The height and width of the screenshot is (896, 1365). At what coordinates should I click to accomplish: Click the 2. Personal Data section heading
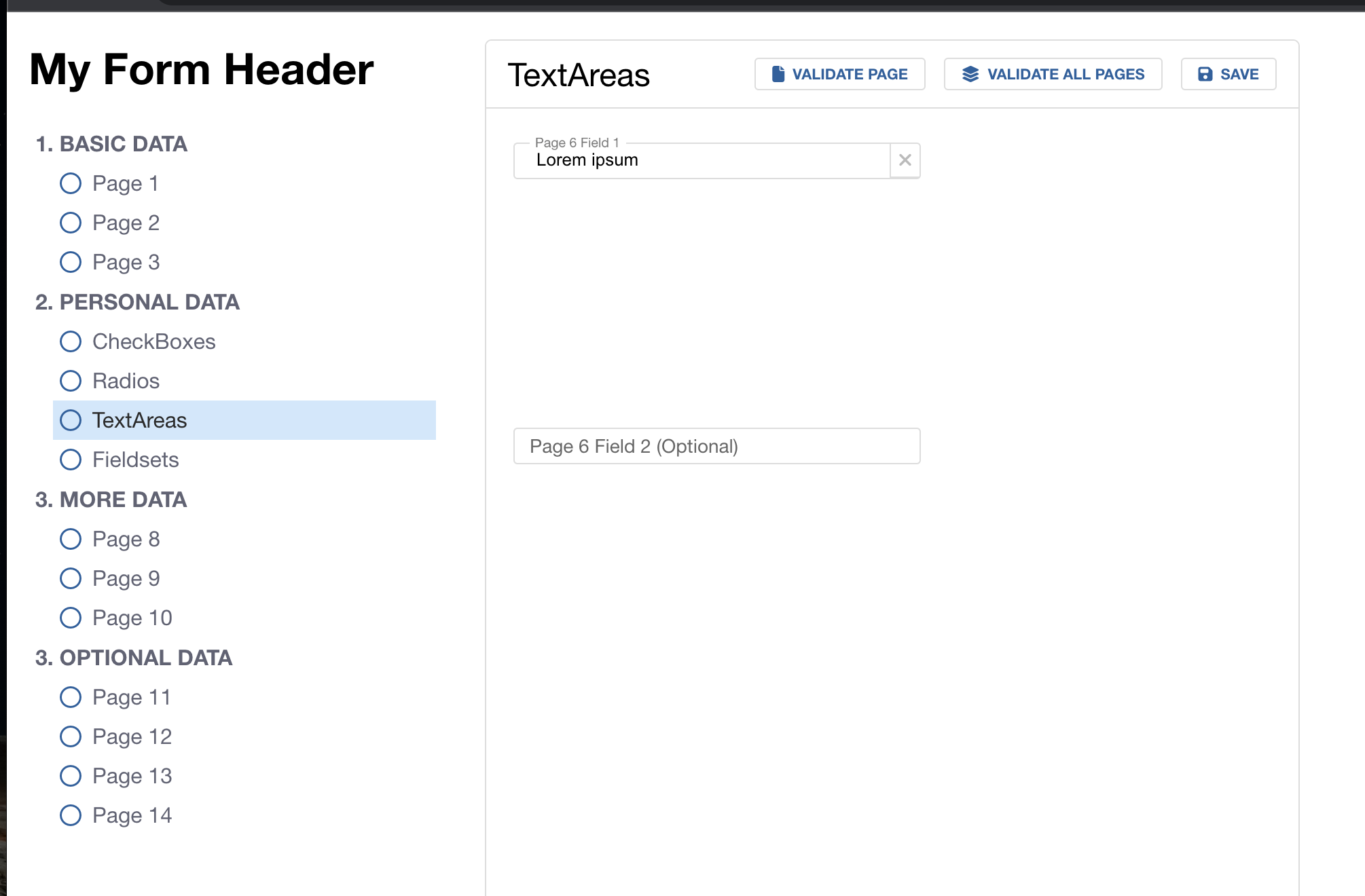[137, 302]
